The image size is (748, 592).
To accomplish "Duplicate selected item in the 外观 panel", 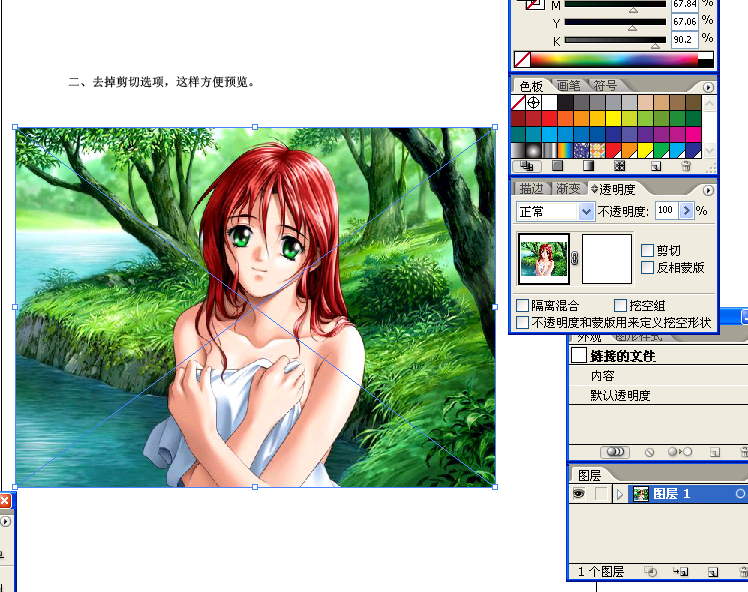I will pyautogui.click(x=715, y=452).
